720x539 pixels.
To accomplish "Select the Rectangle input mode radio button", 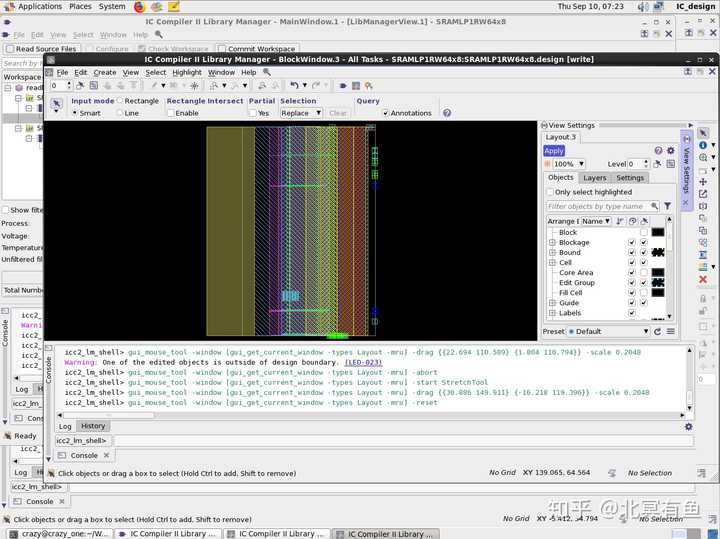I will click(121, 100).
